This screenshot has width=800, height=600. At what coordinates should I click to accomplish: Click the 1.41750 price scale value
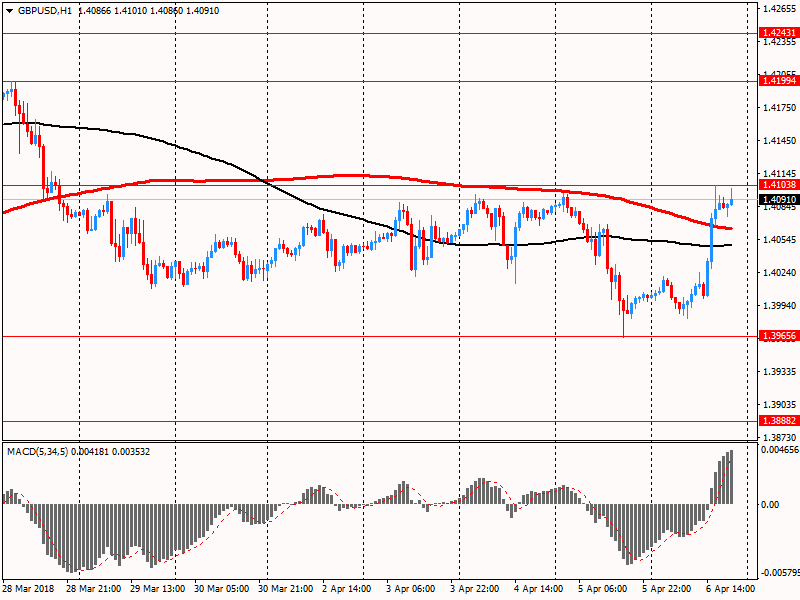tap(779, 107)
